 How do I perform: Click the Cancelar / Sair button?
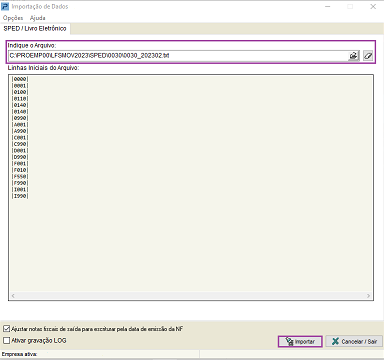tap(354, 341)
